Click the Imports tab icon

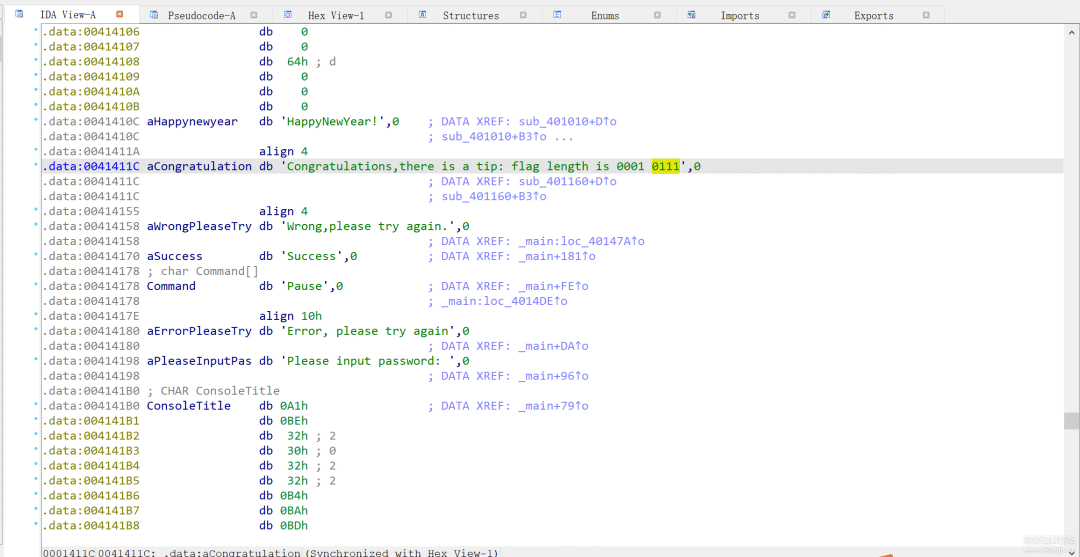tap(692, 14)
